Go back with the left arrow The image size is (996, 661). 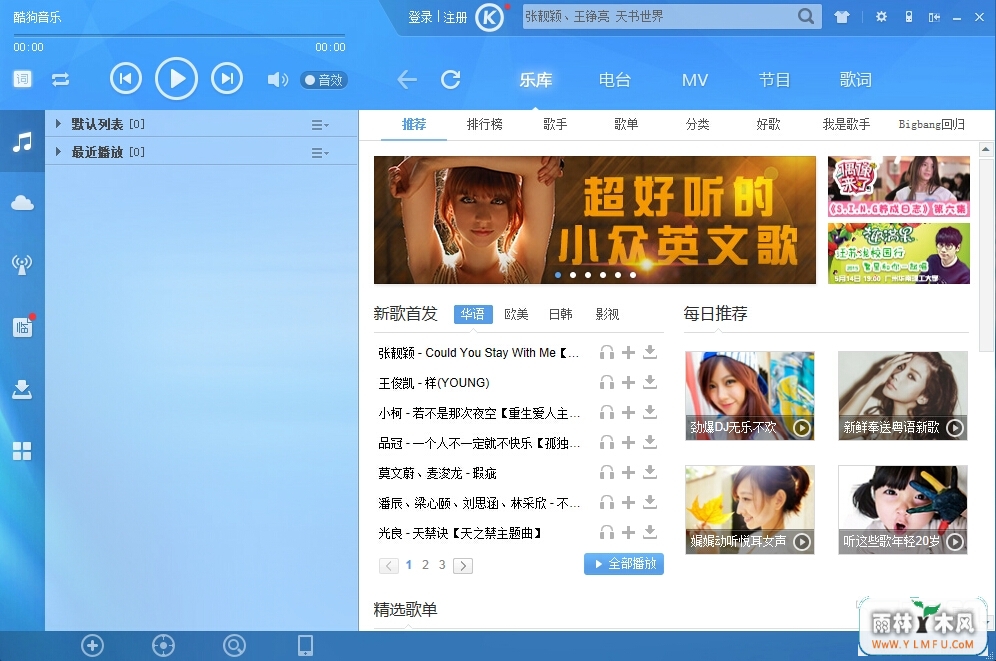(407, 80)
